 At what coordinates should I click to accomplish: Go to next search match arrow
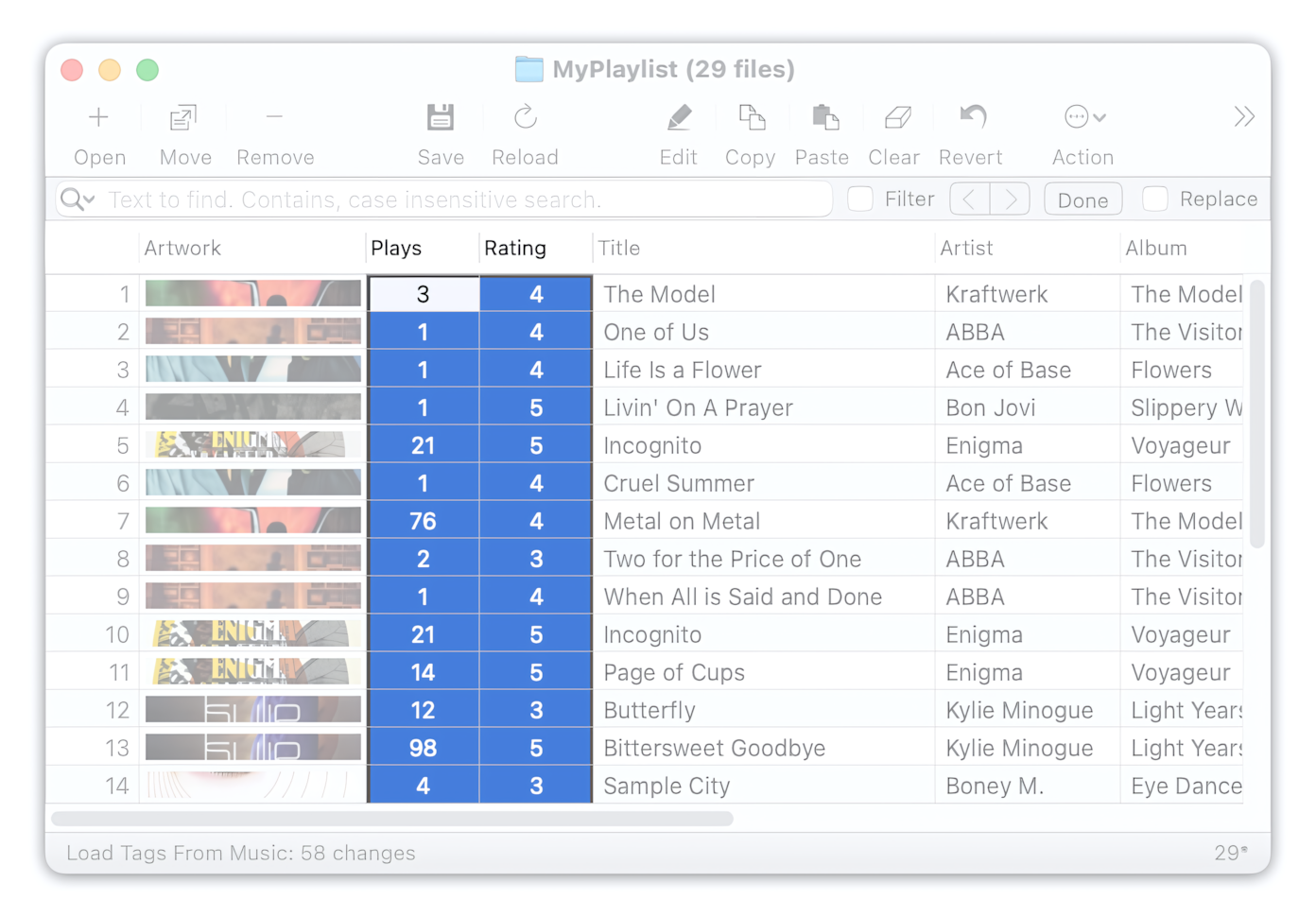(1011, 199)
